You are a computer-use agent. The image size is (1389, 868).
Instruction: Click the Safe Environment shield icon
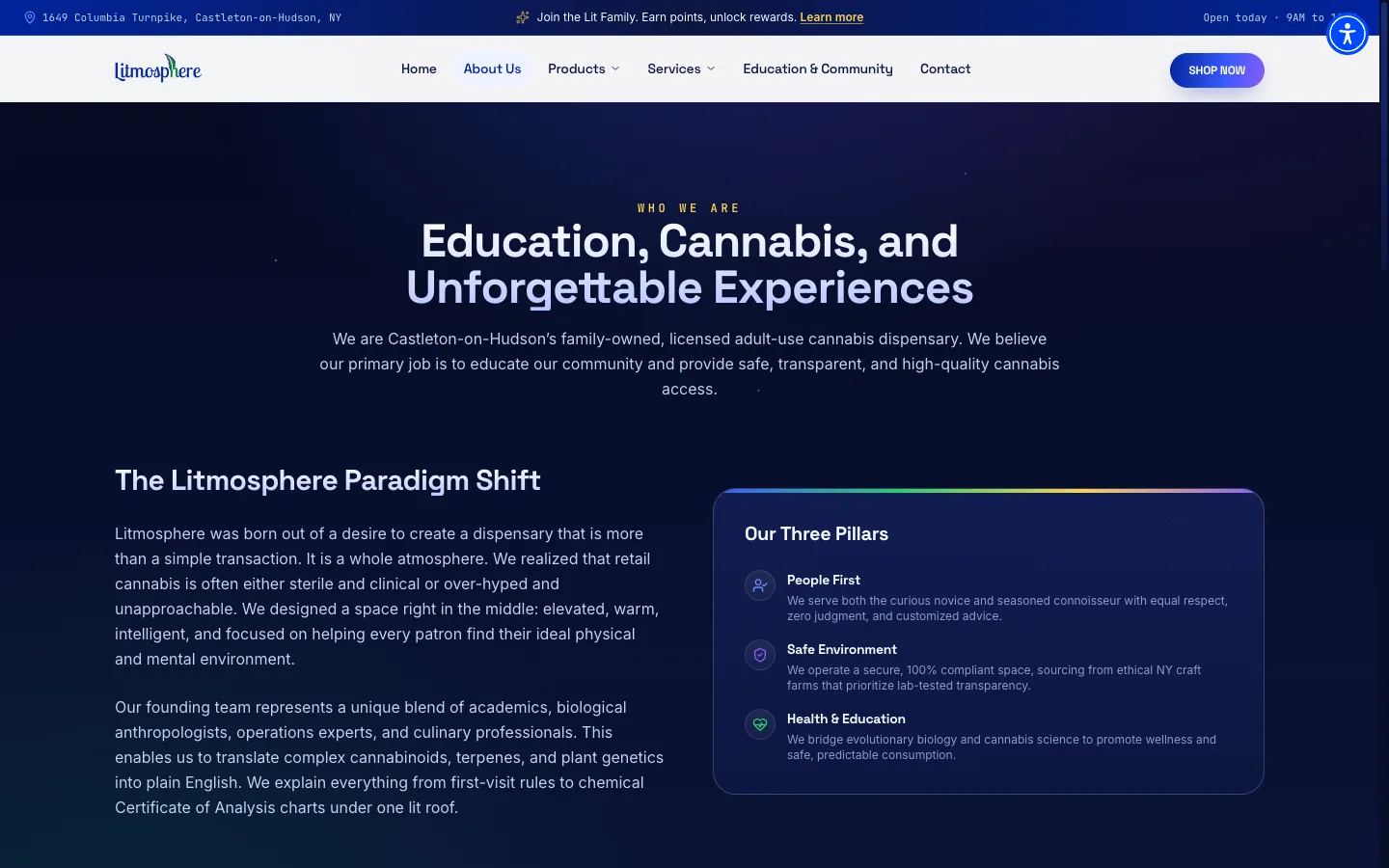[x=760, y=655]
